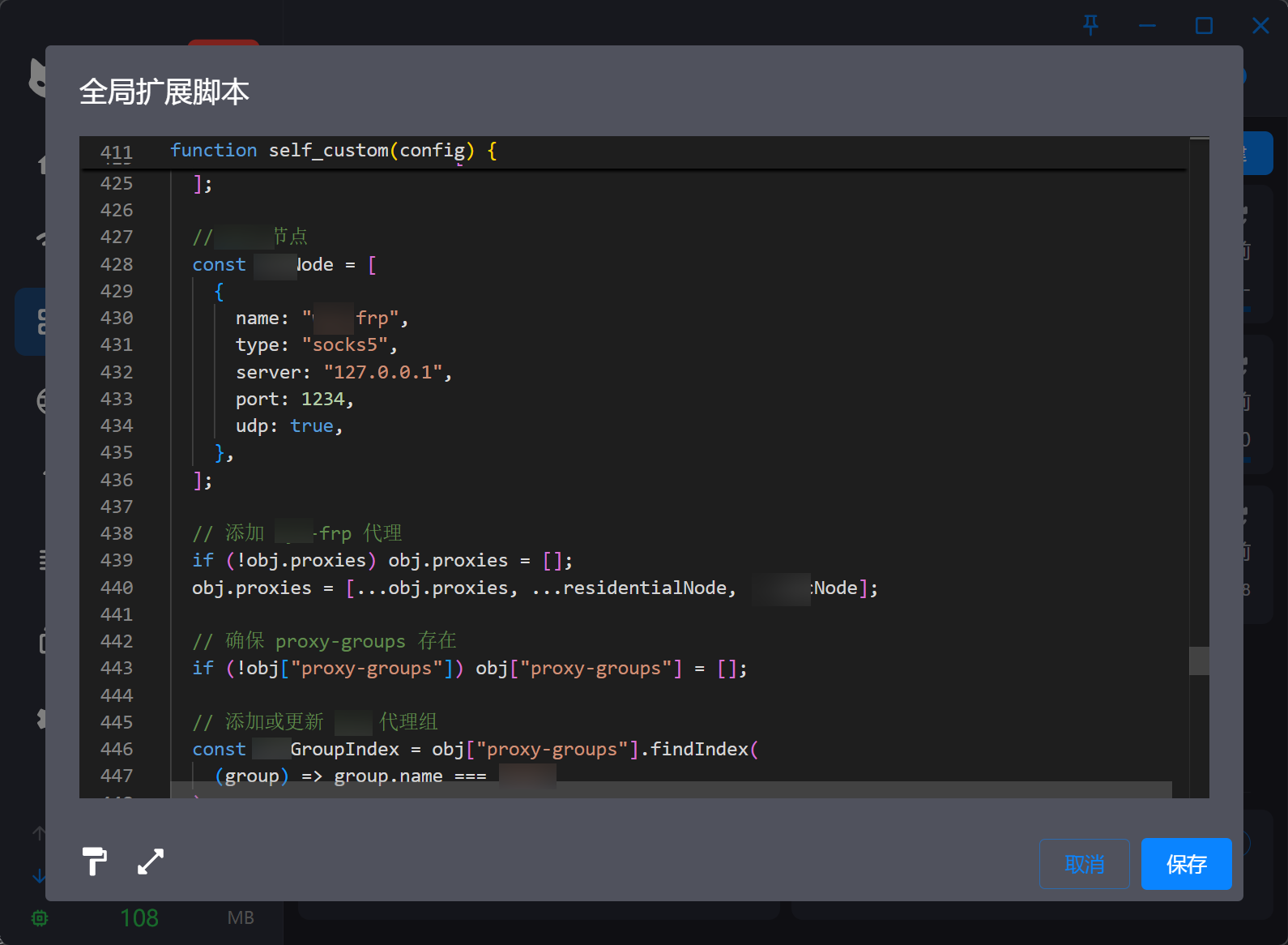Click the memory chip icon beside 108 MB
The height and width of the screenshot is (945, 1288).
tap(40, 918)
